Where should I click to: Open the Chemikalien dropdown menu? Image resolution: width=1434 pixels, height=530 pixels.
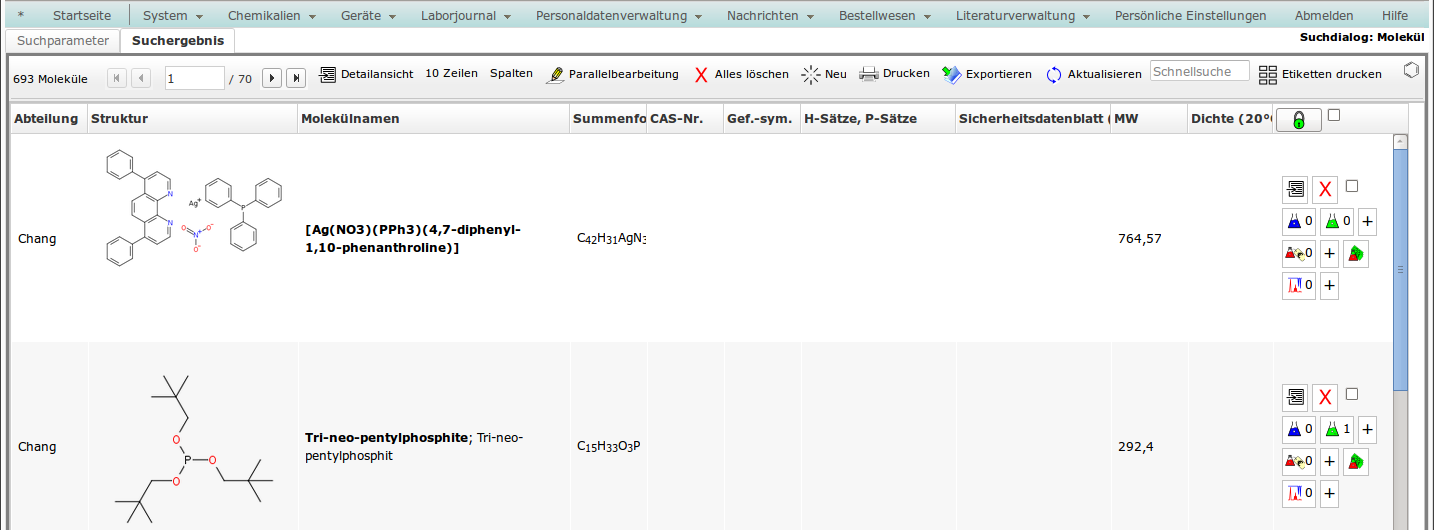[x=271, y=16]
